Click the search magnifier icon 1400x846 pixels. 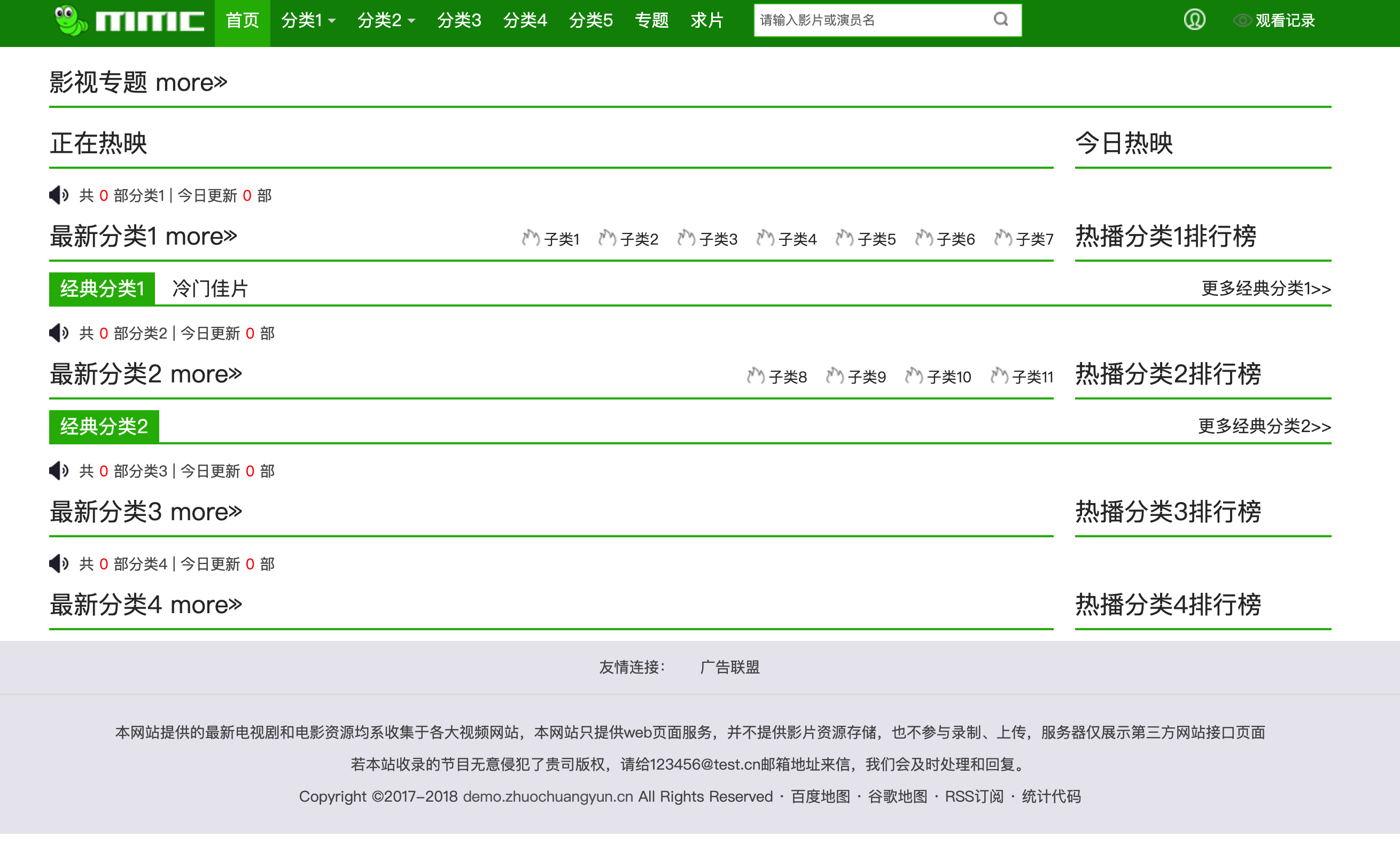tap(1000, 20)
